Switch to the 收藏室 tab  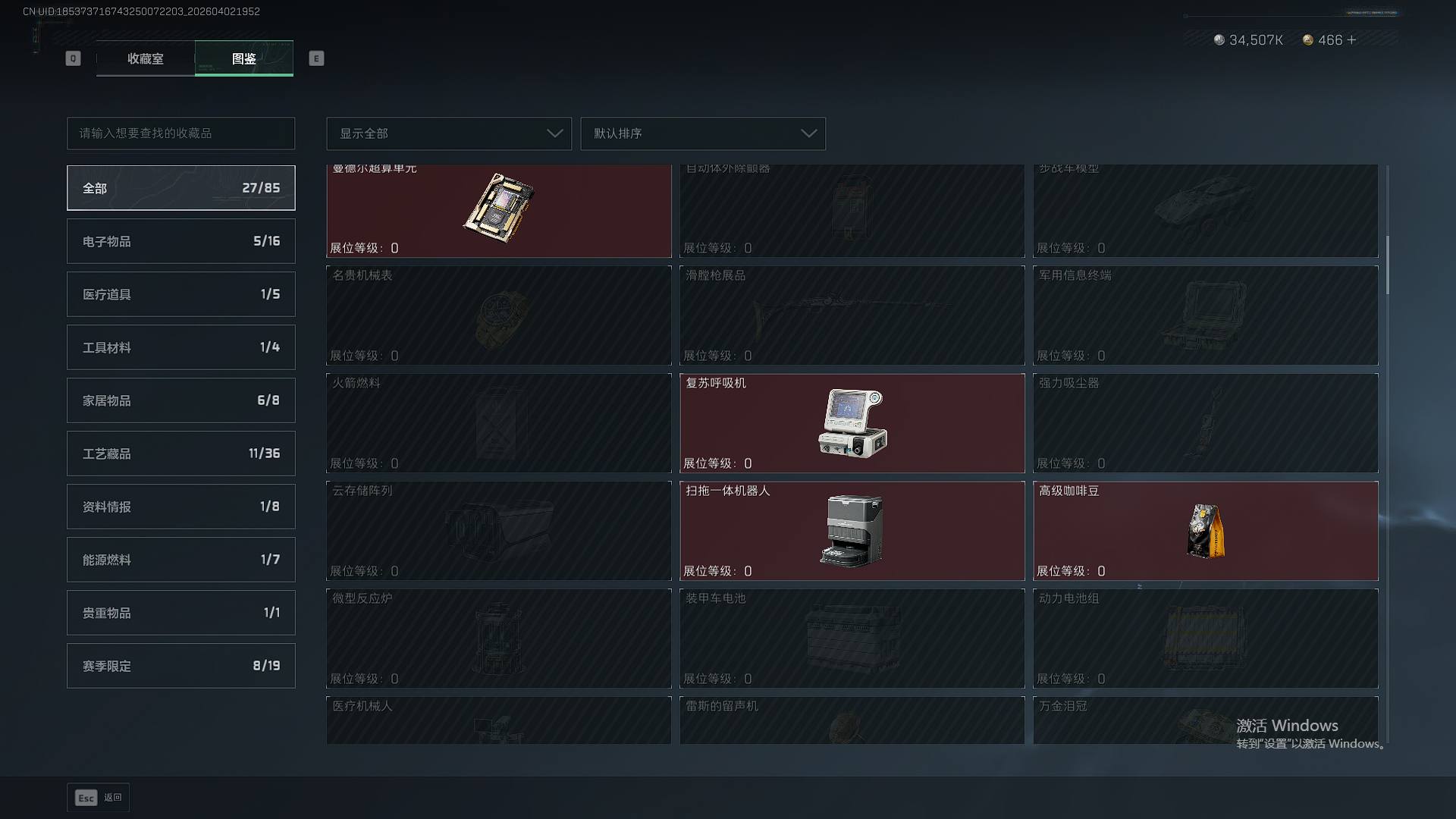pos(146,58)
